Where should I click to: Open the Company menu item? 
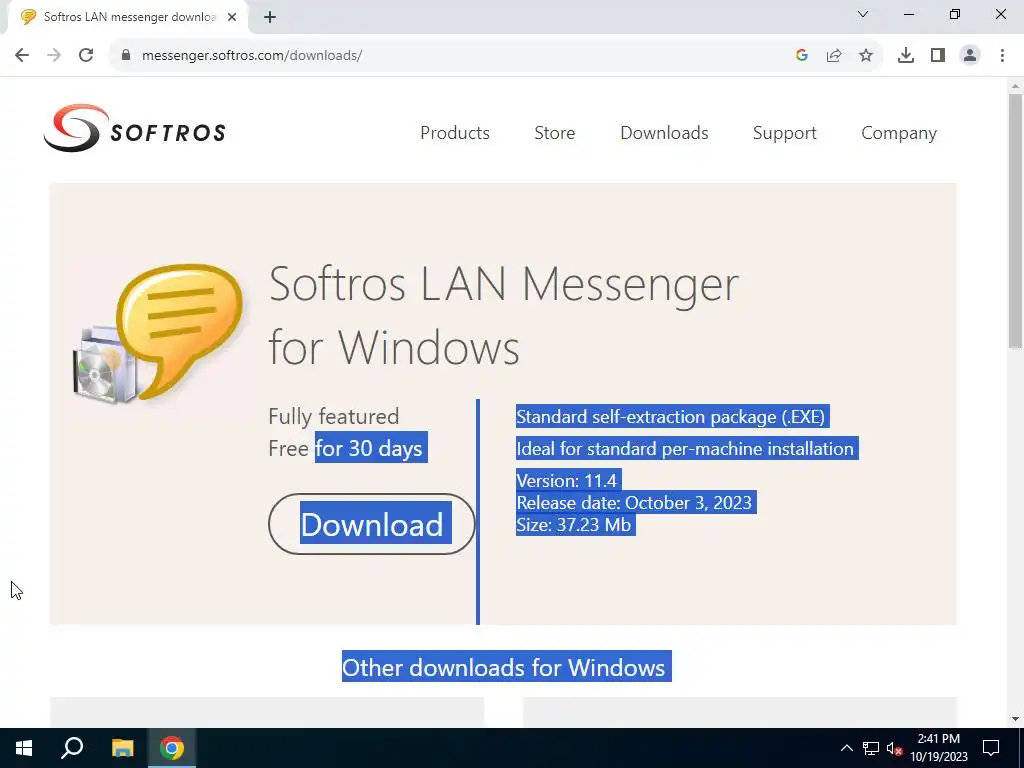coord(899,133)
